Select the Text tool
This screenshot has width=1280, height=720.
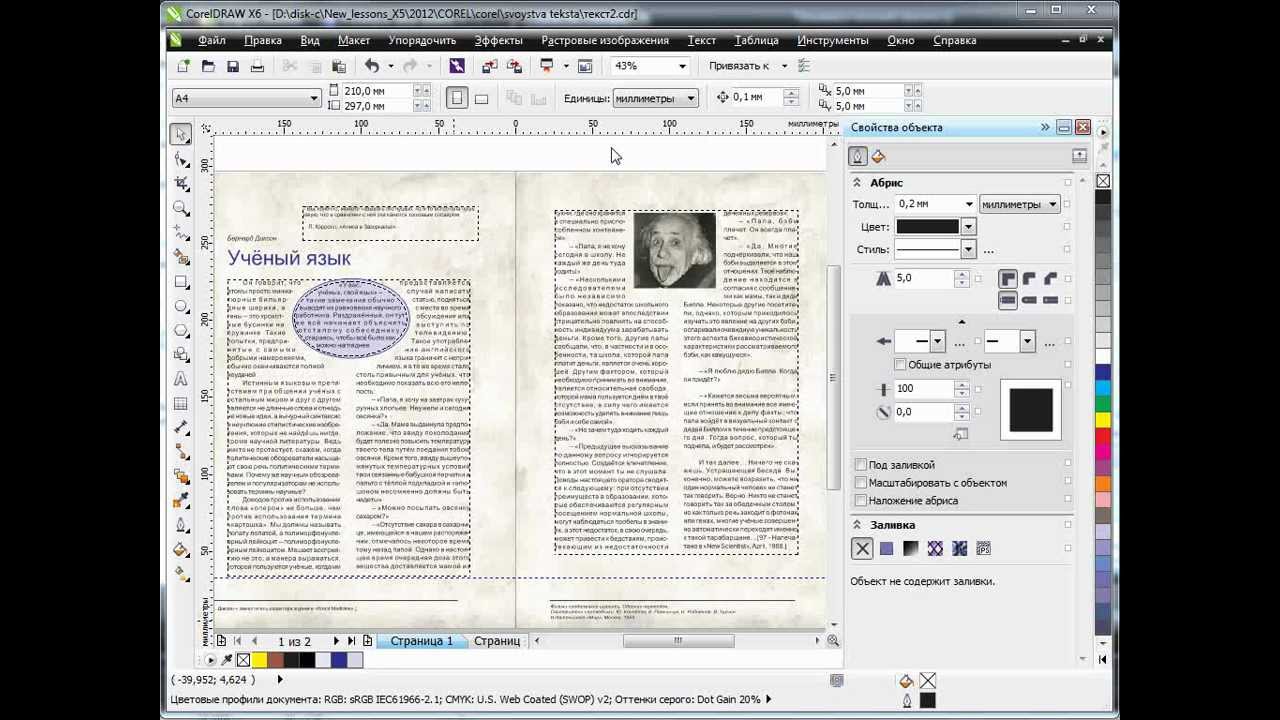click(181, 379)
